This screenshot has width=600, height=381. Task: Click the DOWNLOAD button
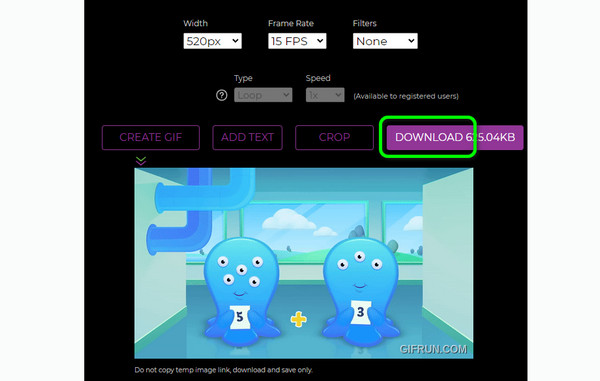pos(455,137)
